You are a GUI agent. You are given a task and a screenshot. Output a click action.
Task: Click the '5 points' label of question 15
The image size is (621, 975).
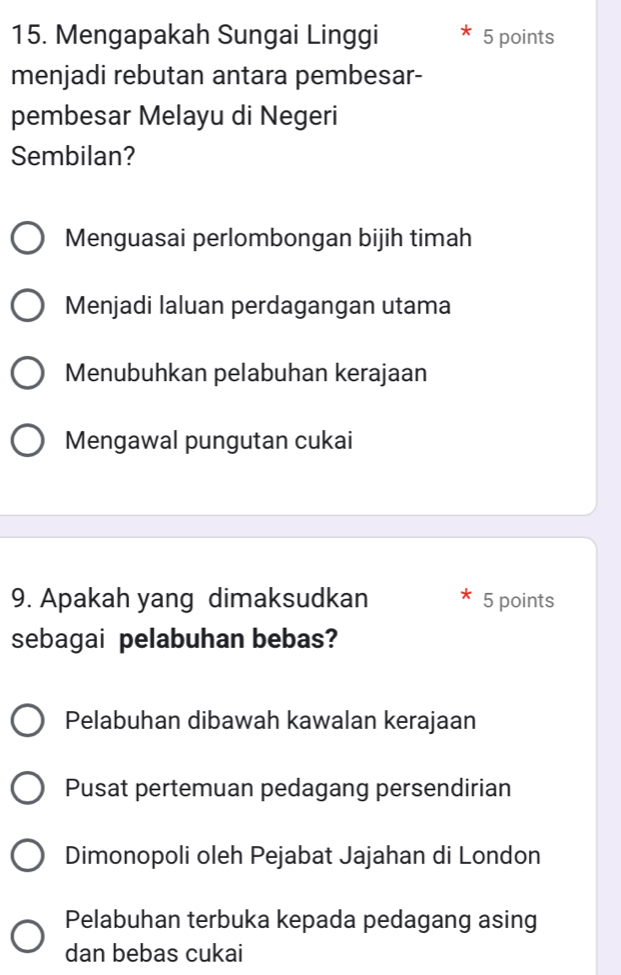(x=517, y=37)
